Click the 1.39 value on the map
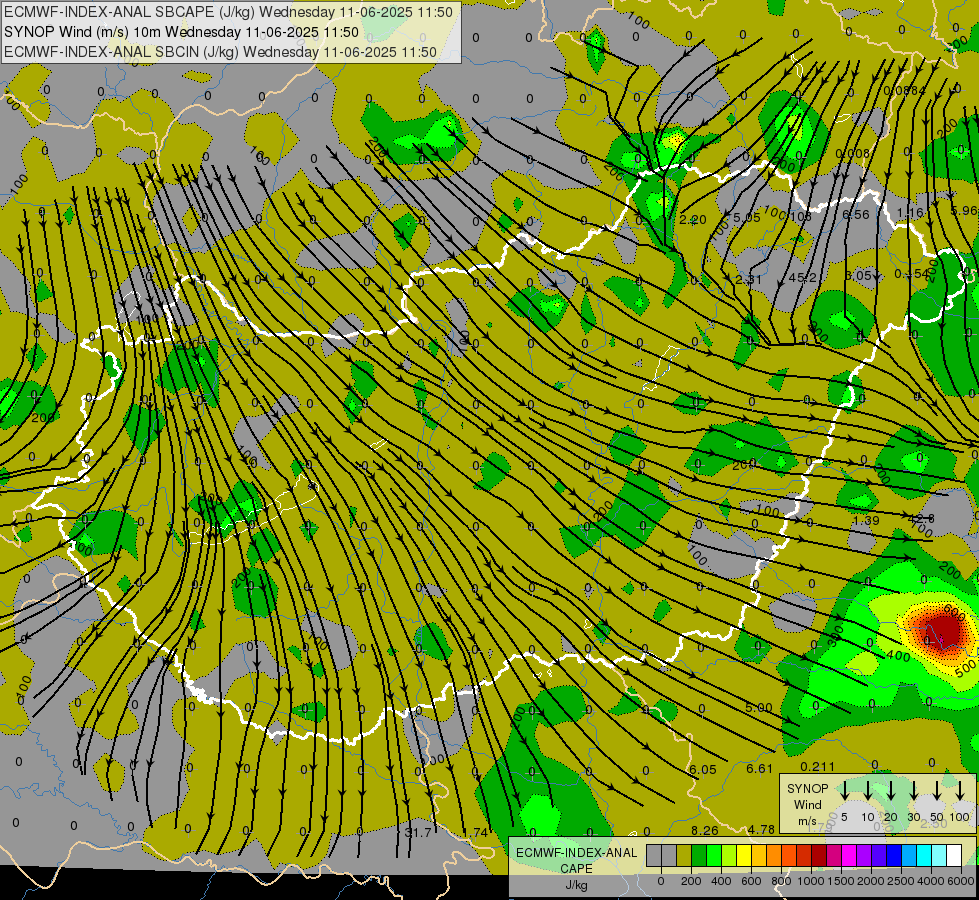 pos(866,520)
